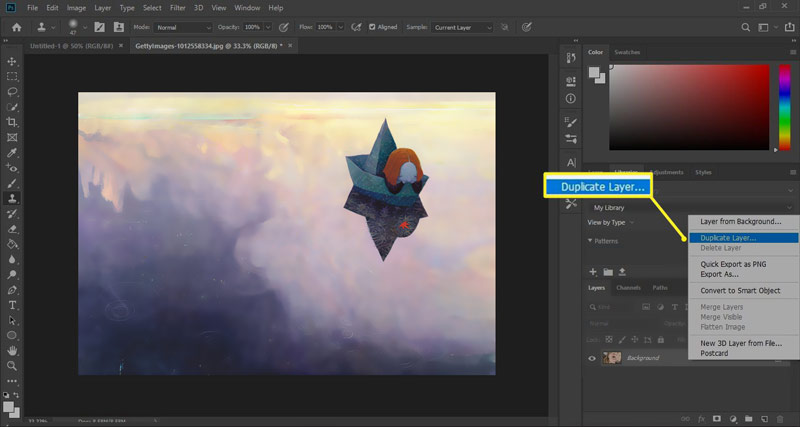
Task: Click the Home icon in options bar
Action: (17, 27)
